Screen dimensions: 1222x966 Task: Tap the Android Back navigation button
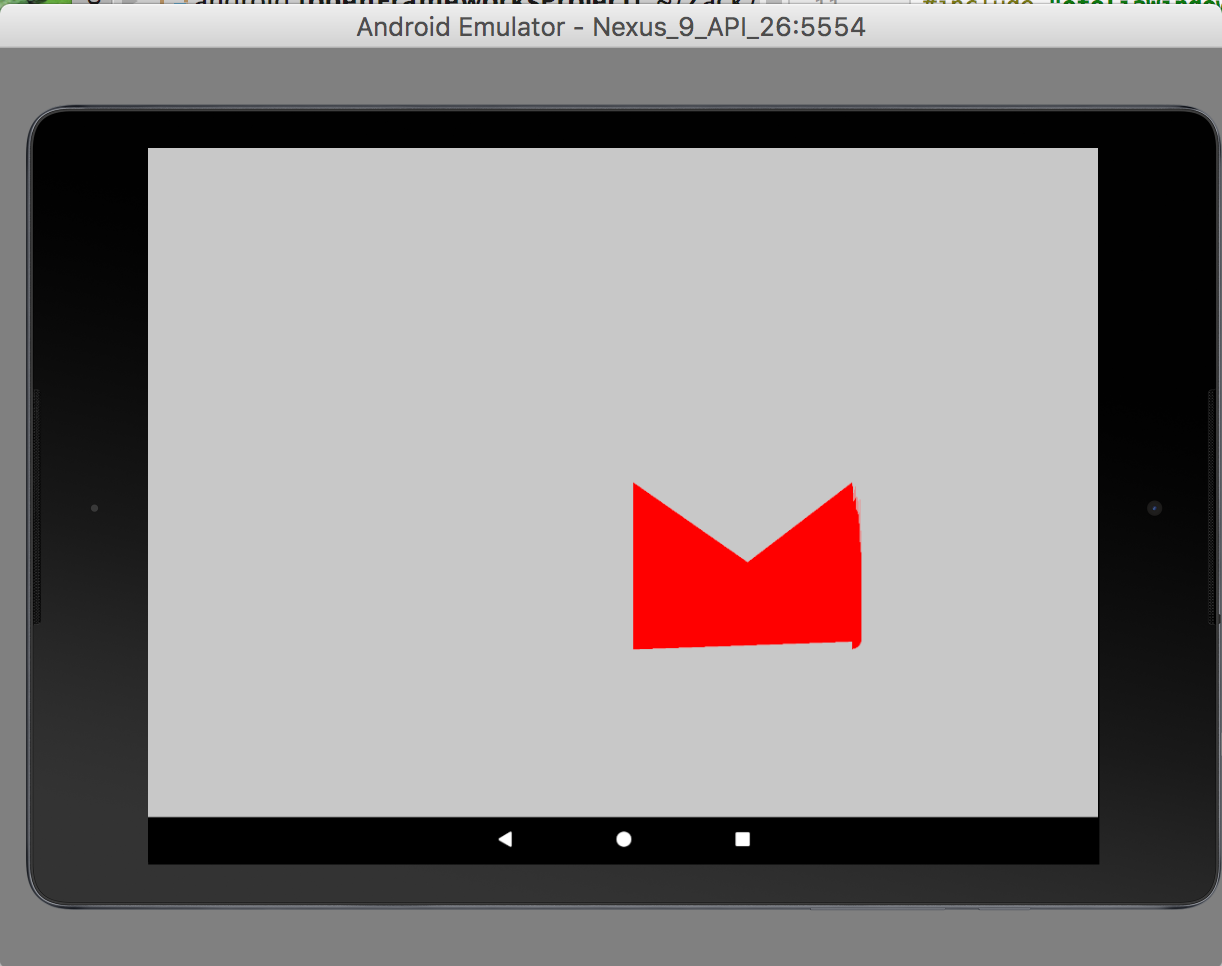pos(505,839)
